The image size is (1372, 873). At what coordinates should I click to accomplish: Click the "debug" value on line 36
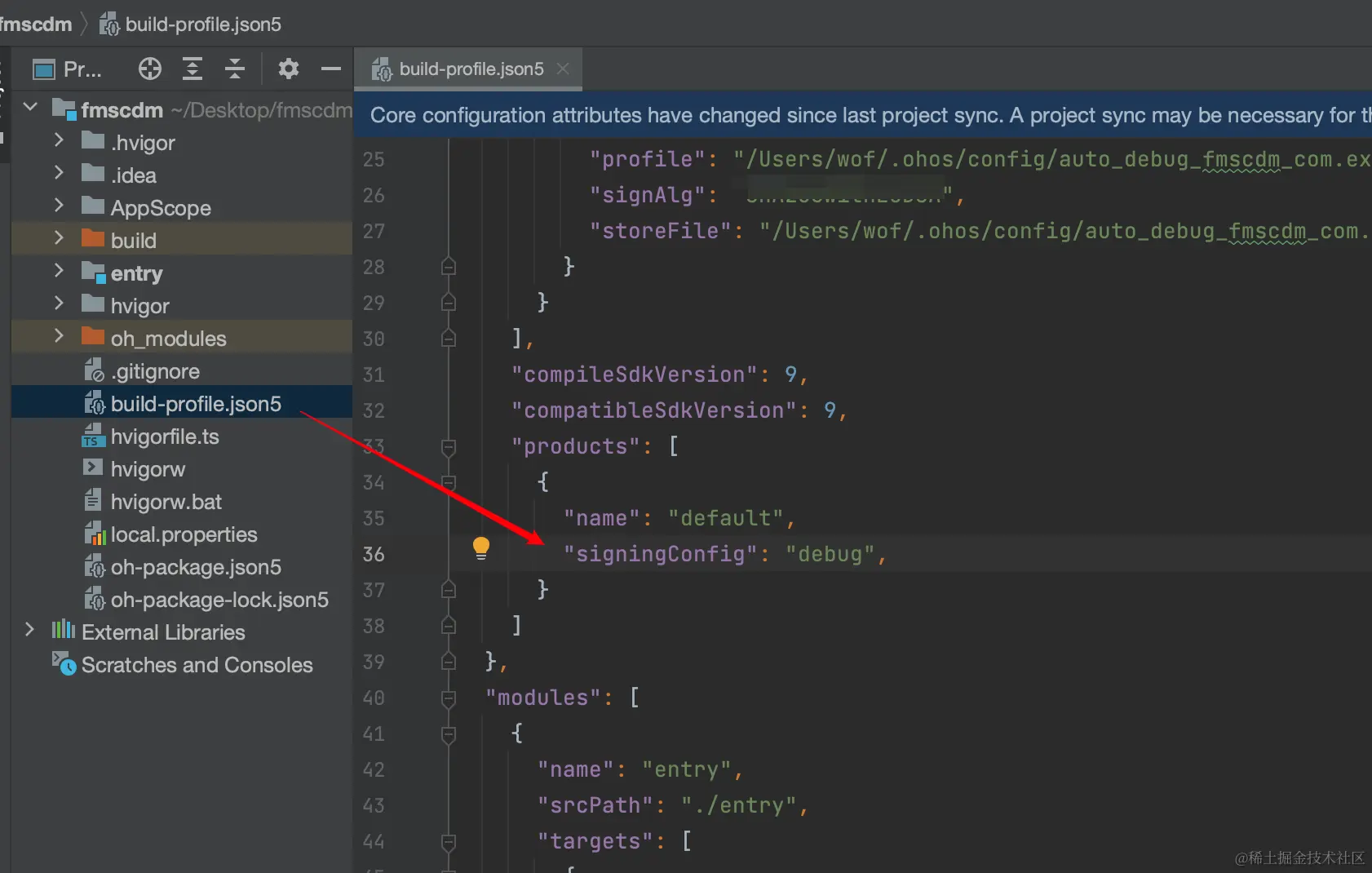click(x=830, y=554)
